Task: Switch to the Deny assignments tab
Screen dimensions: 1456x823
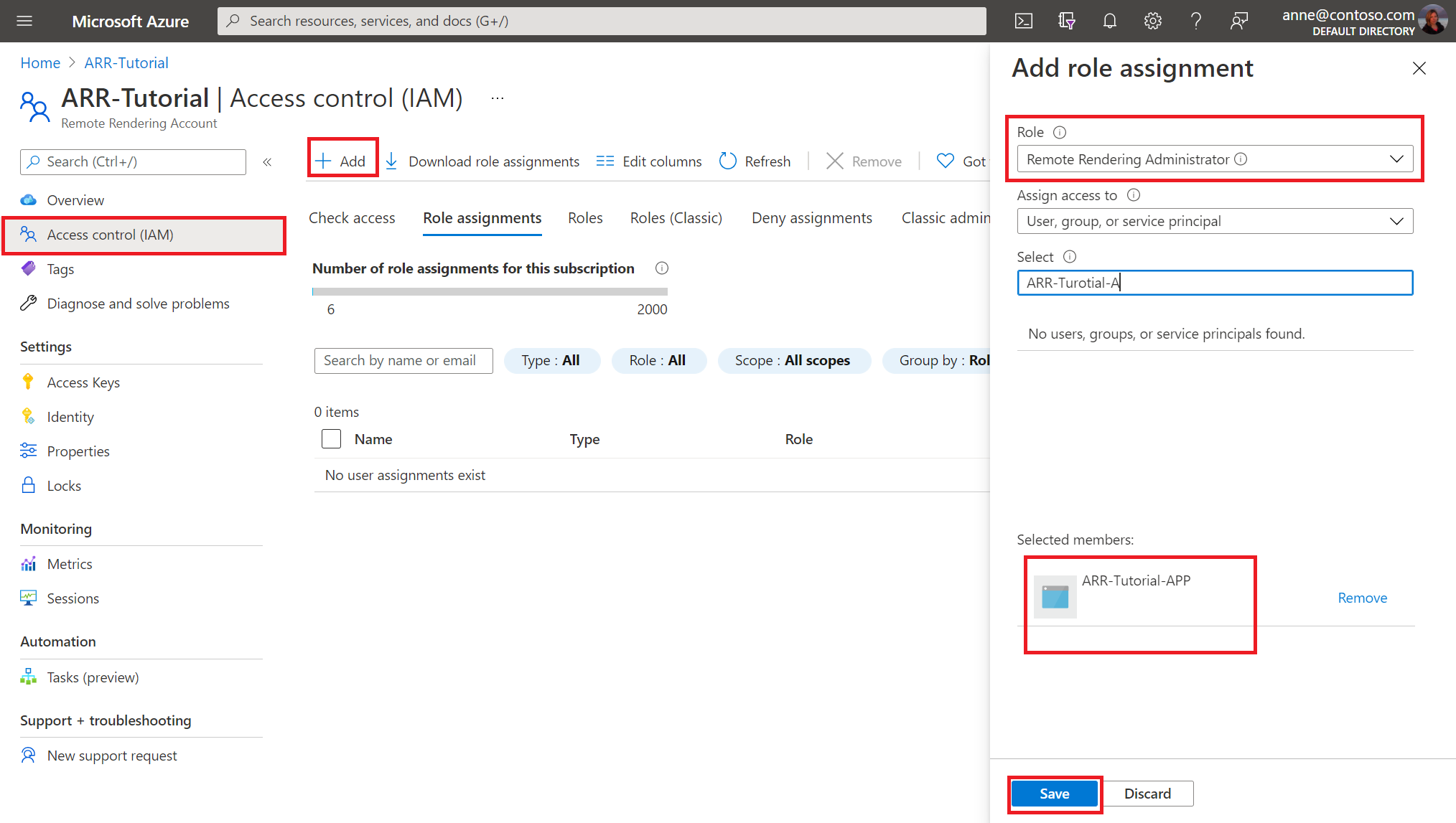Action: (x=811, y=217)
